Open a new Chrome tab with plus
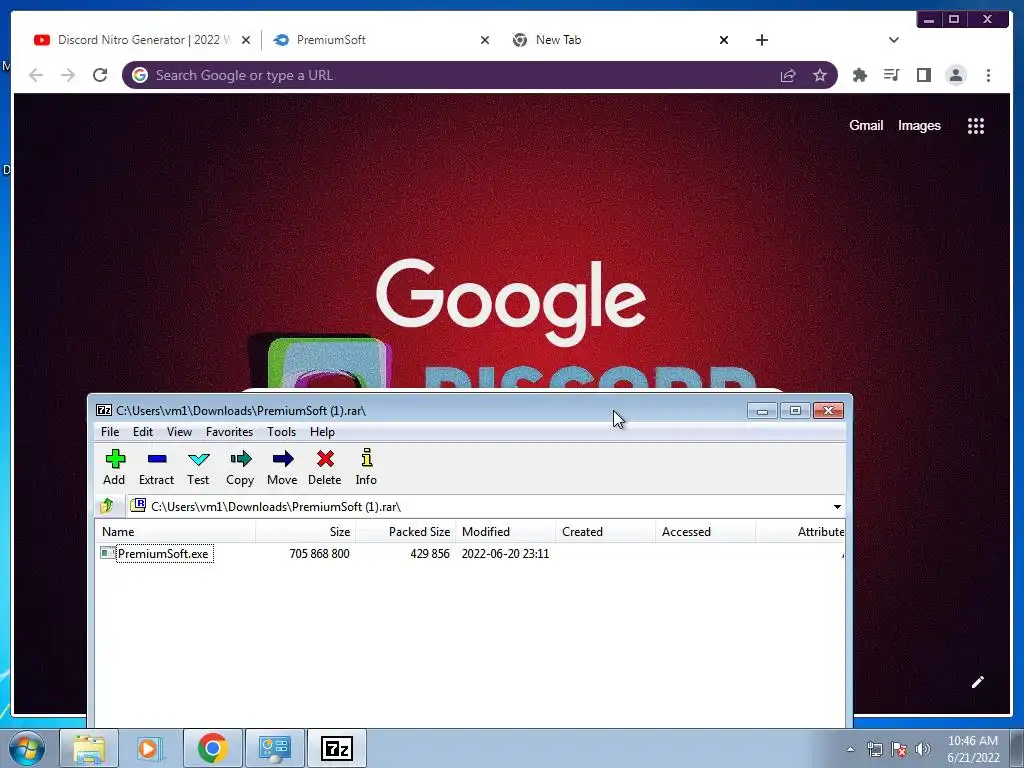Image resolution: width=1024 pixels, height=768 pixels. [x=761, y=40]
